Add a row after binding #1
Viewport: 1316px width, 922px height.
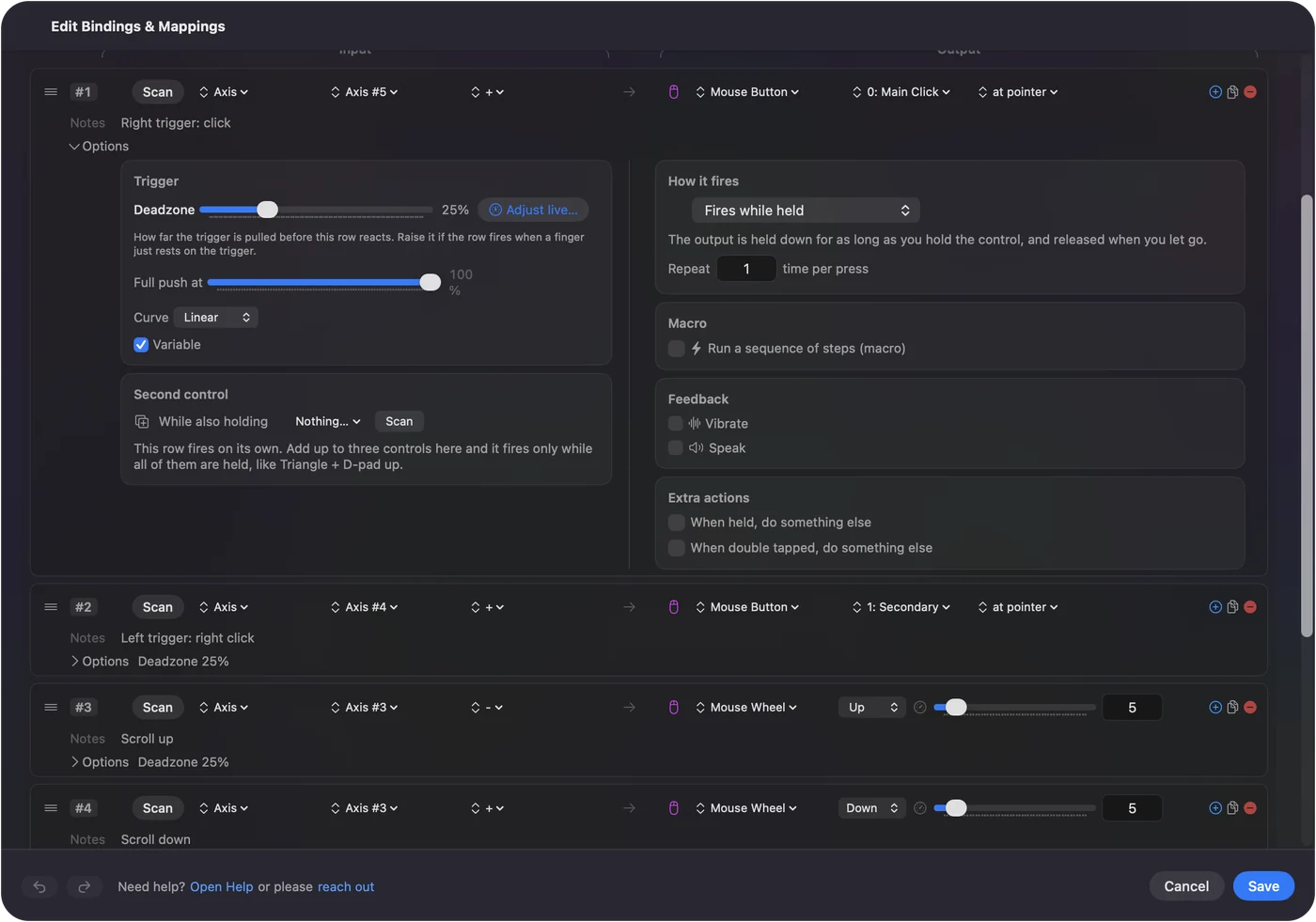coord(1215,92)
